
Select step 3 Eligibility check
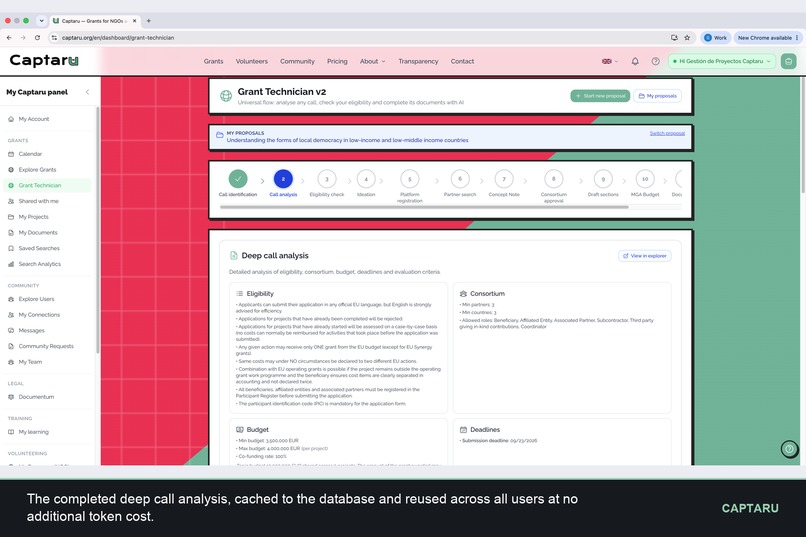tap(327, 179)
